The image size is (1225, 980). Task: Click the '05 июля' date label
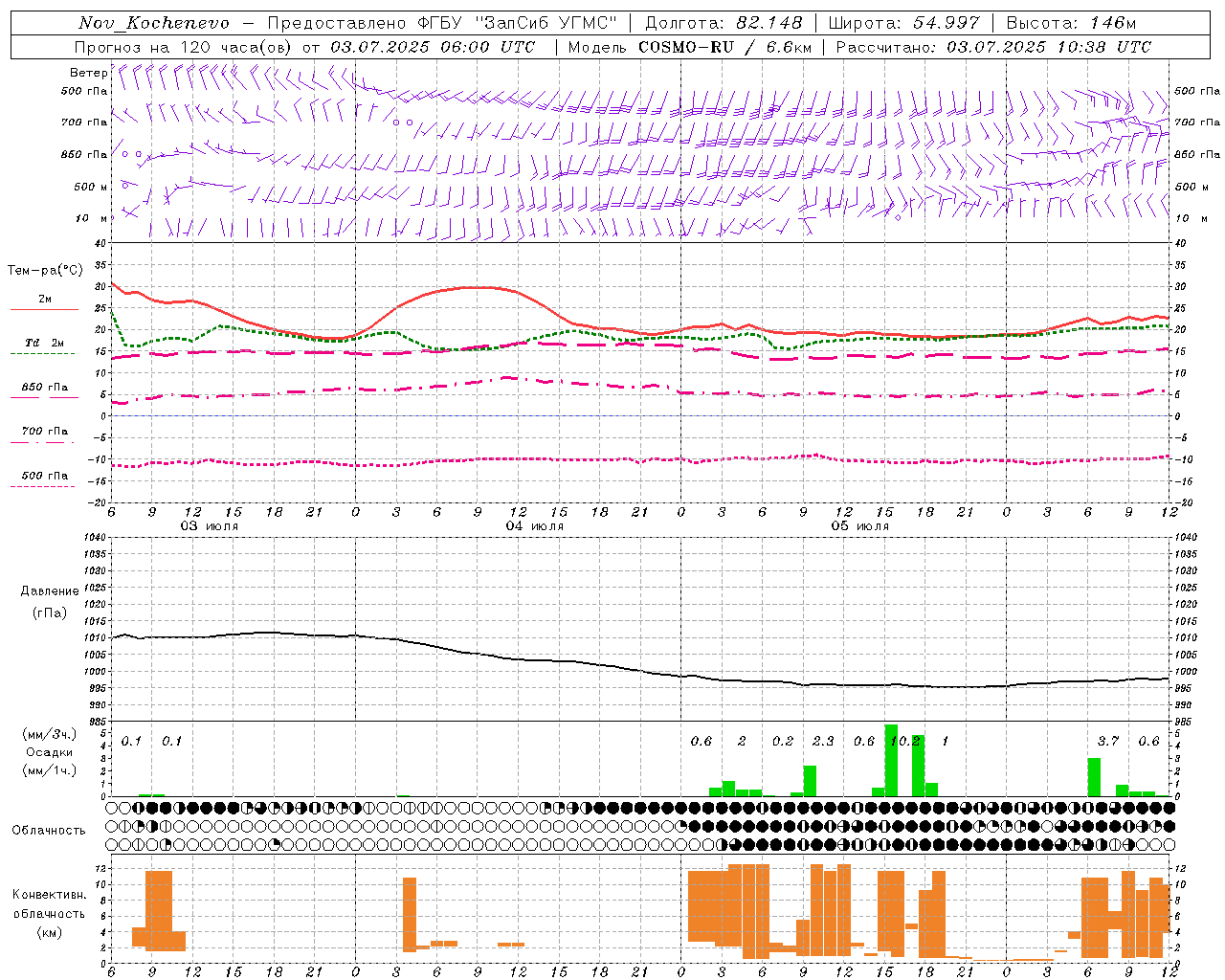coord(860,526)
